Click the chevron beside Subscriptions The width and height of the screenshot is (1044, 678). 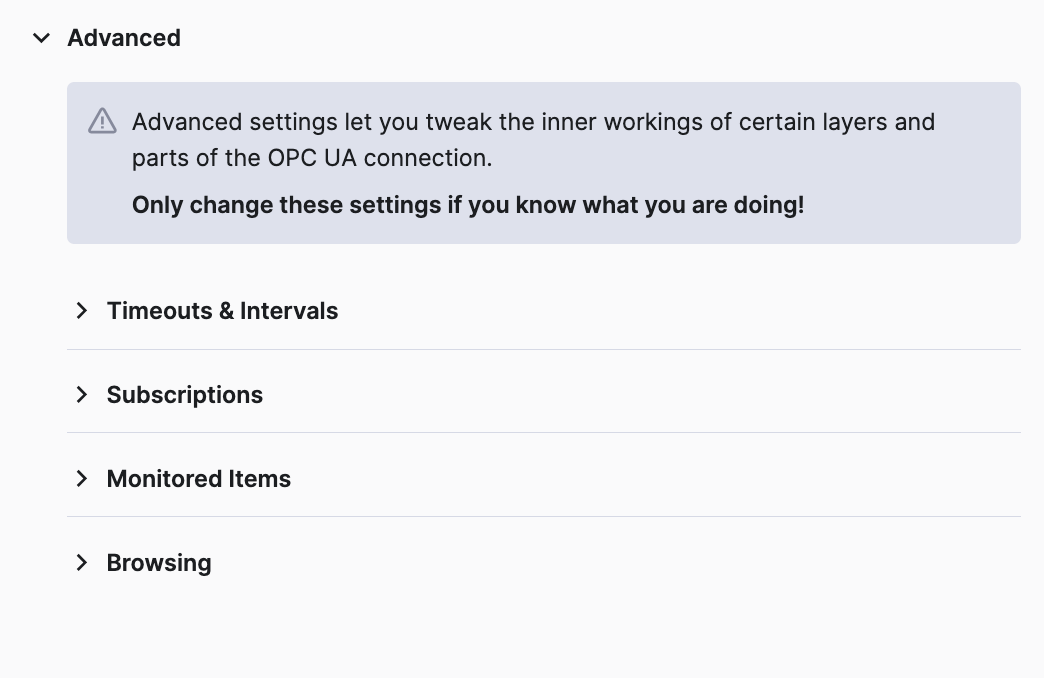[x=82, y=395]
